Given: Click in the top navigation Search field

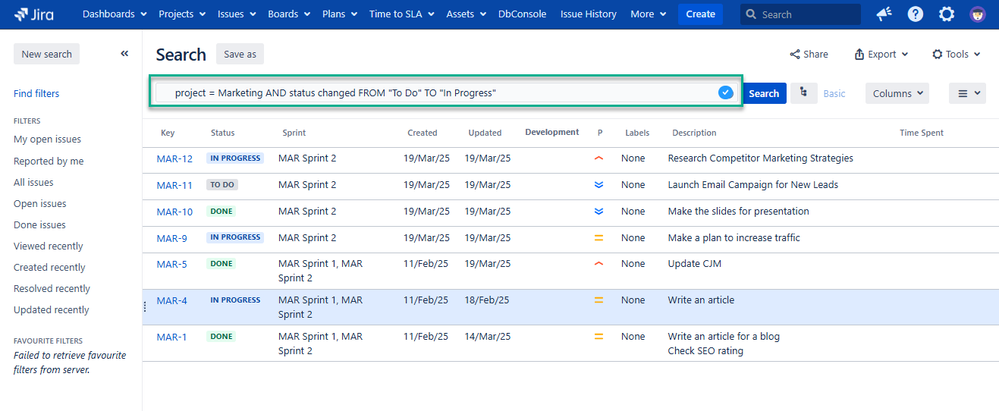Looking at the screenshot, I should (800, 14).
